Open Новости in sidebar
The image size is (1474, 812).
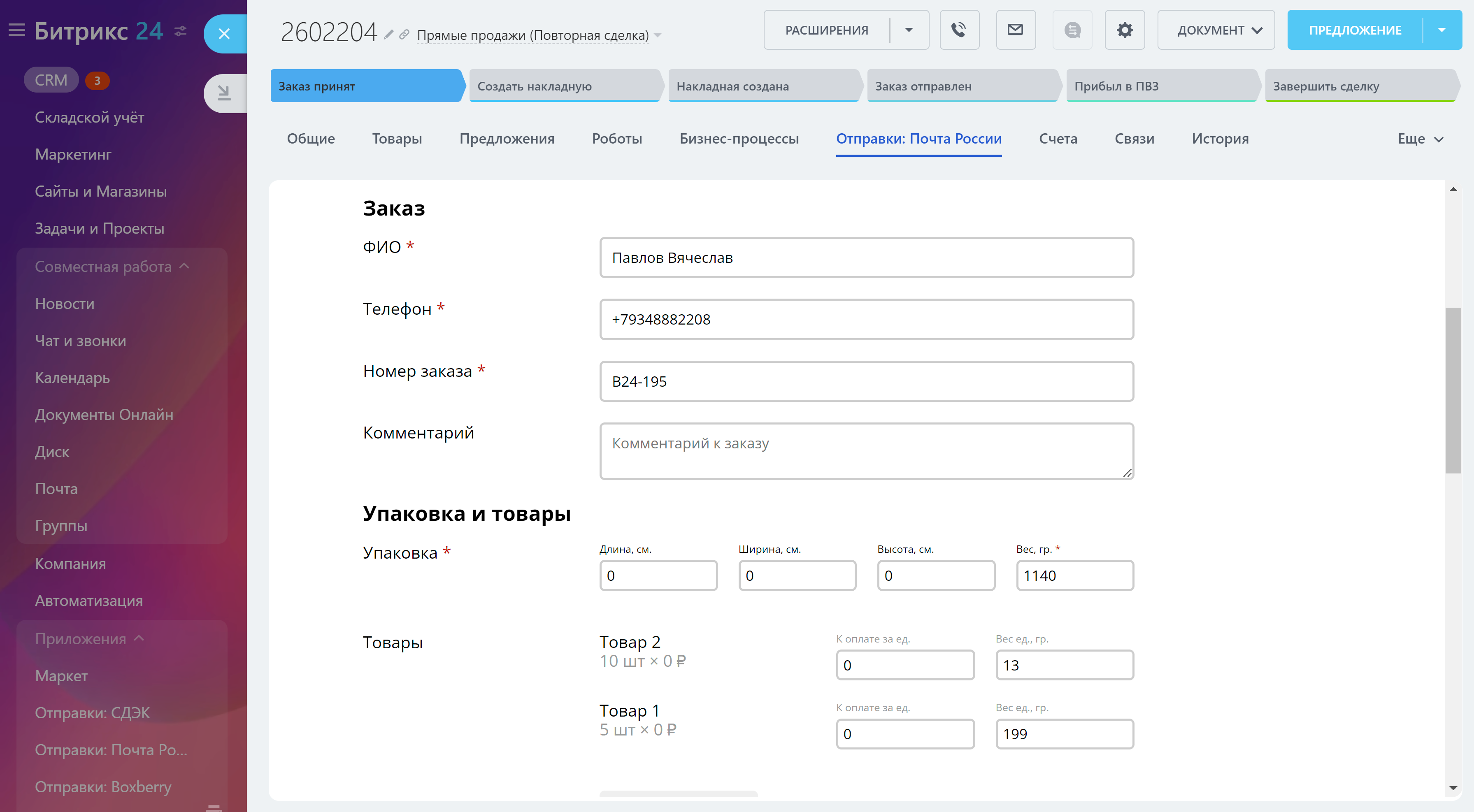coord(65,304)
